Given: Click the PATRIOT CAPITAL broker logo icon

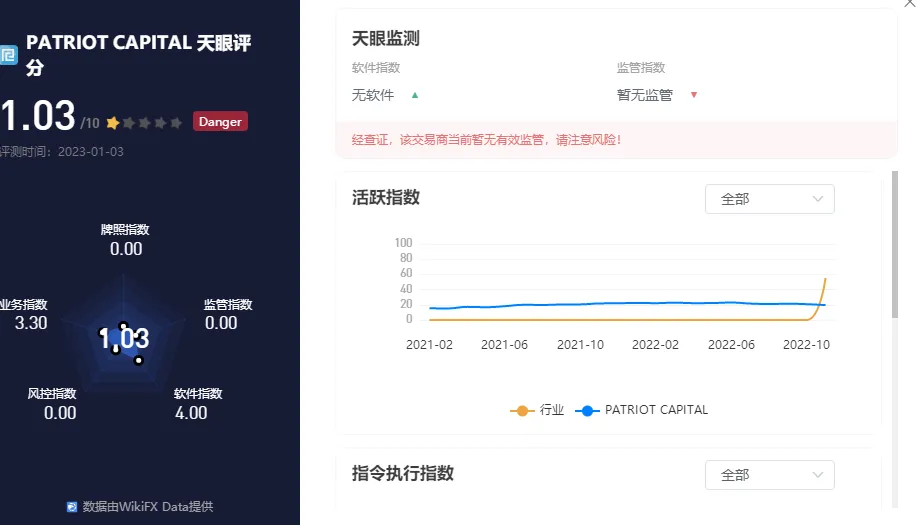Looking at the screenshot, I should point(8,56).
